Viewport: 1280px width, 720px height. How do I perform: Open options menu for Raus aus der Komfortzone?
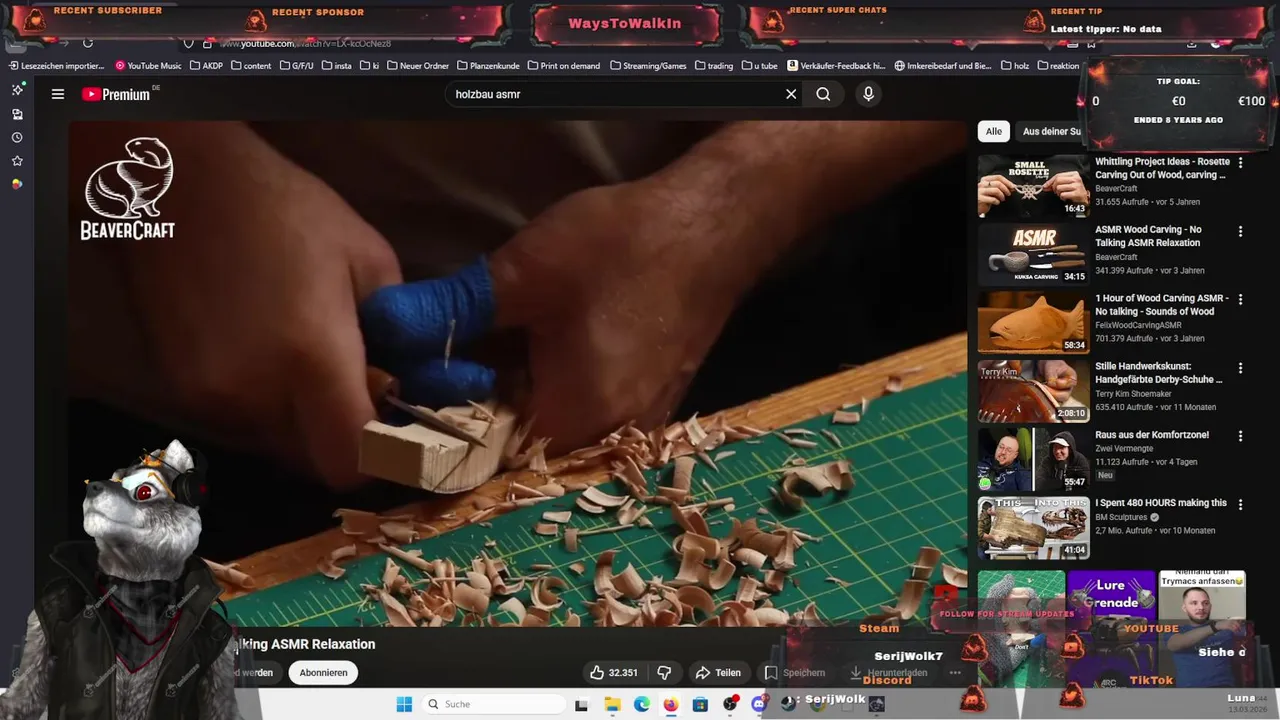tap(1240, 436)
